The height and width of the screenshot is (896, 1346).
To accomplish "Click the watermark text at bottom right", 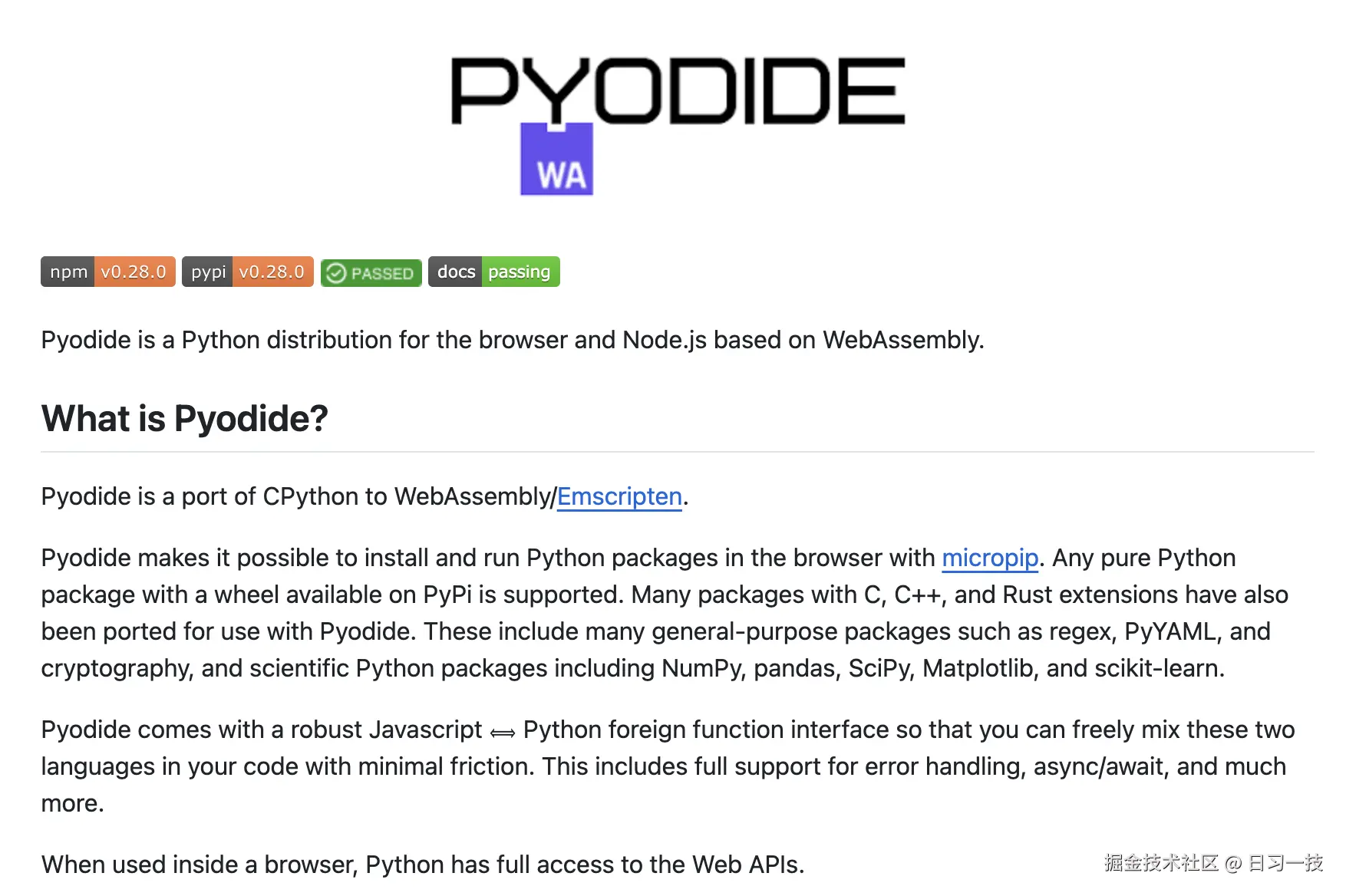I will pos(1213,863).
